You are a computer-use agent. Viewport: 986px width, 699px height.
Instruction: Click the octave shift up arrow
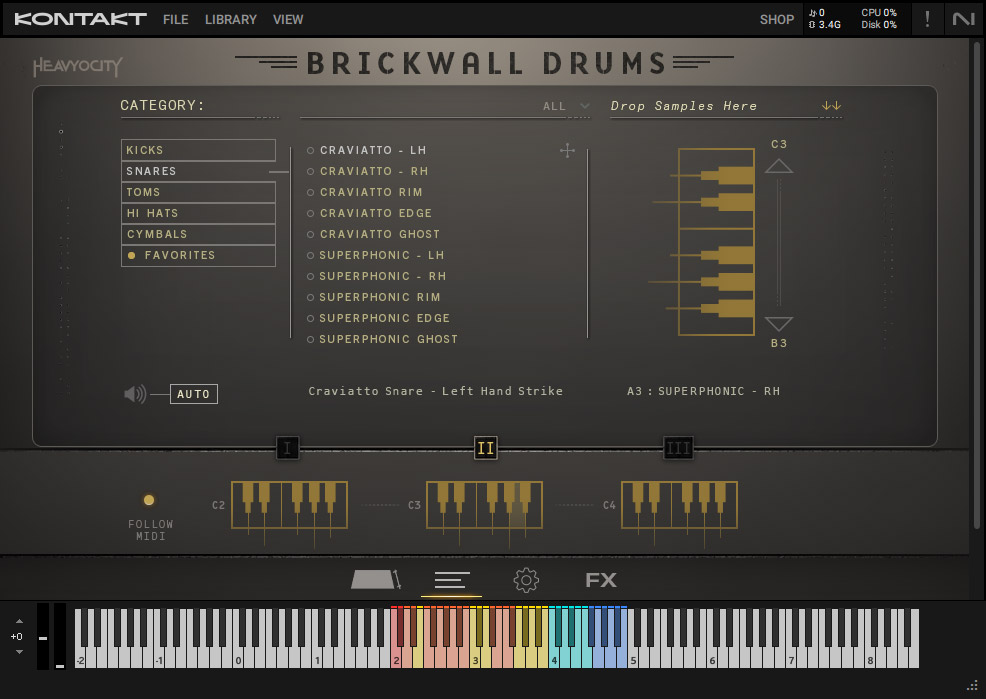(x=19, y=621)
